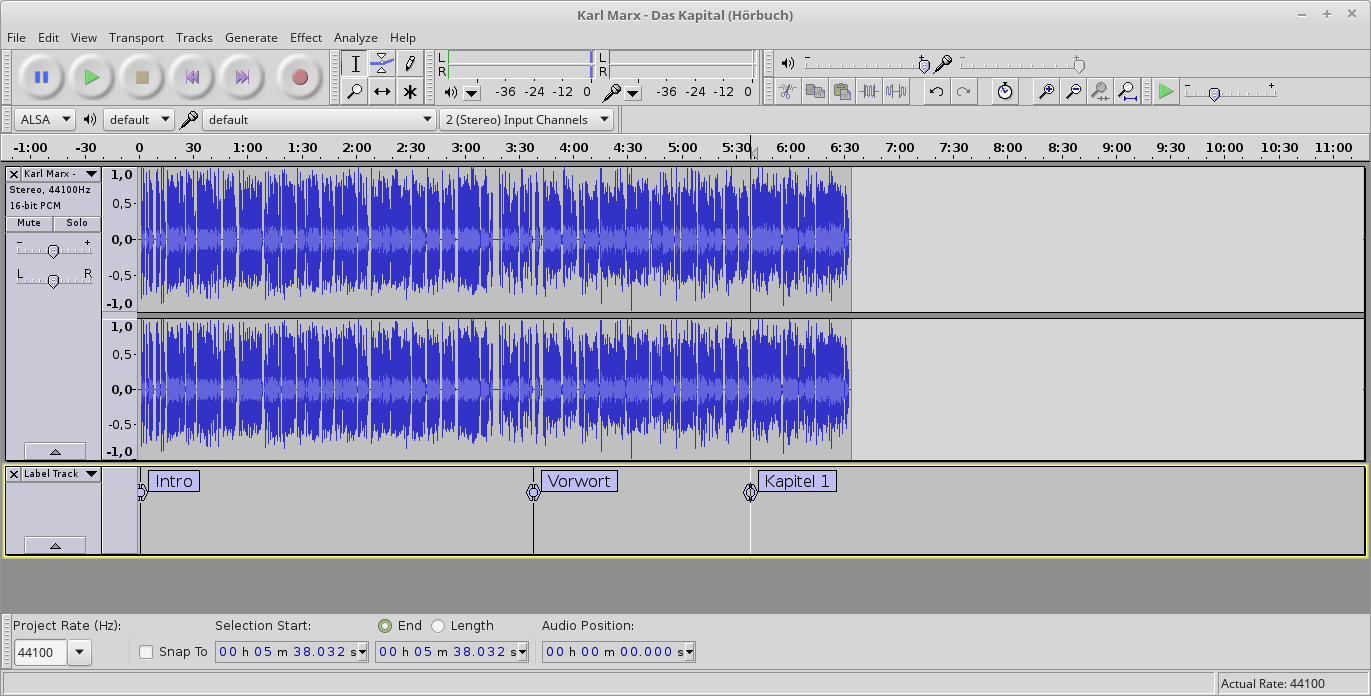Viewport: 1371px width, 696px height.
Task: Choose the Time Shift tool
Action: pyautogui.click(x=382, y=92)
